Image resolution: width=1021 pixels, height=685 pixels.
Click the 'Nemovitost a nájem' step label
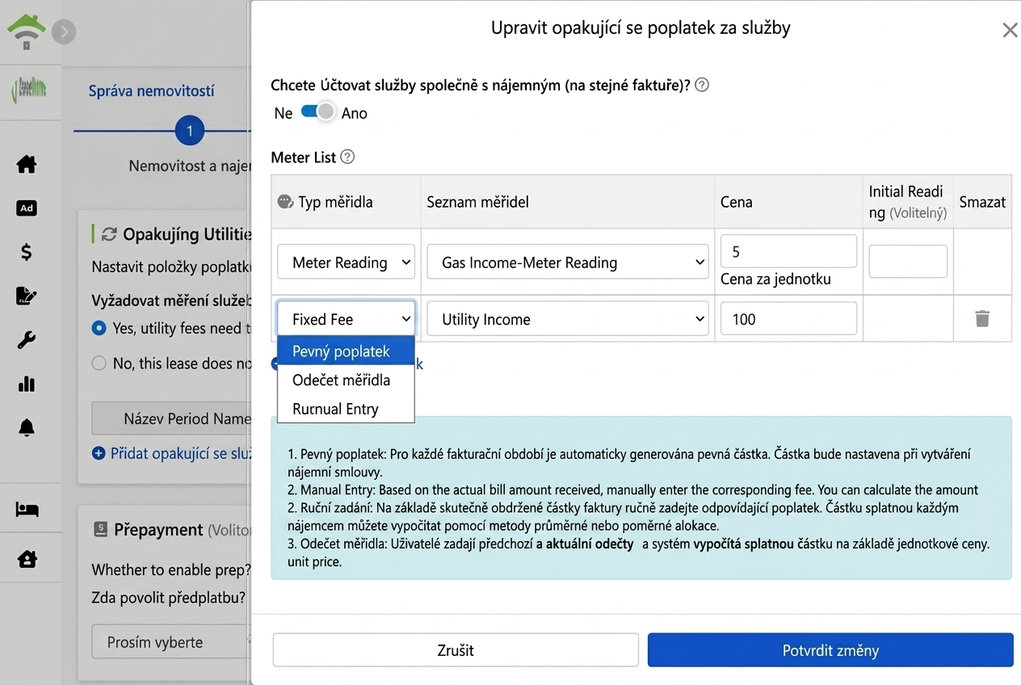[189, 165]
